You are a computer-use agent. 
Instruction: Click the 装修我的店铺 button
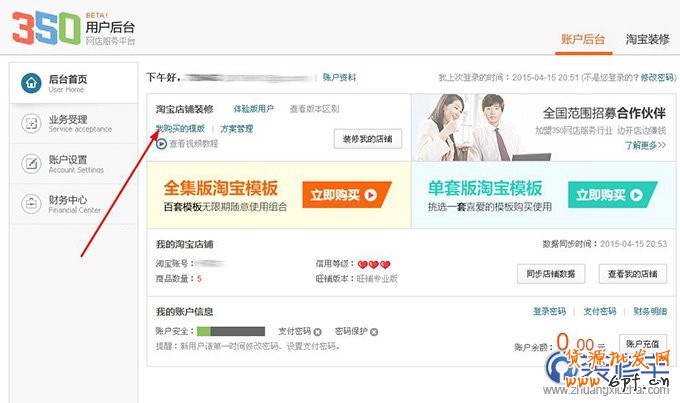[x=368, y=139]
